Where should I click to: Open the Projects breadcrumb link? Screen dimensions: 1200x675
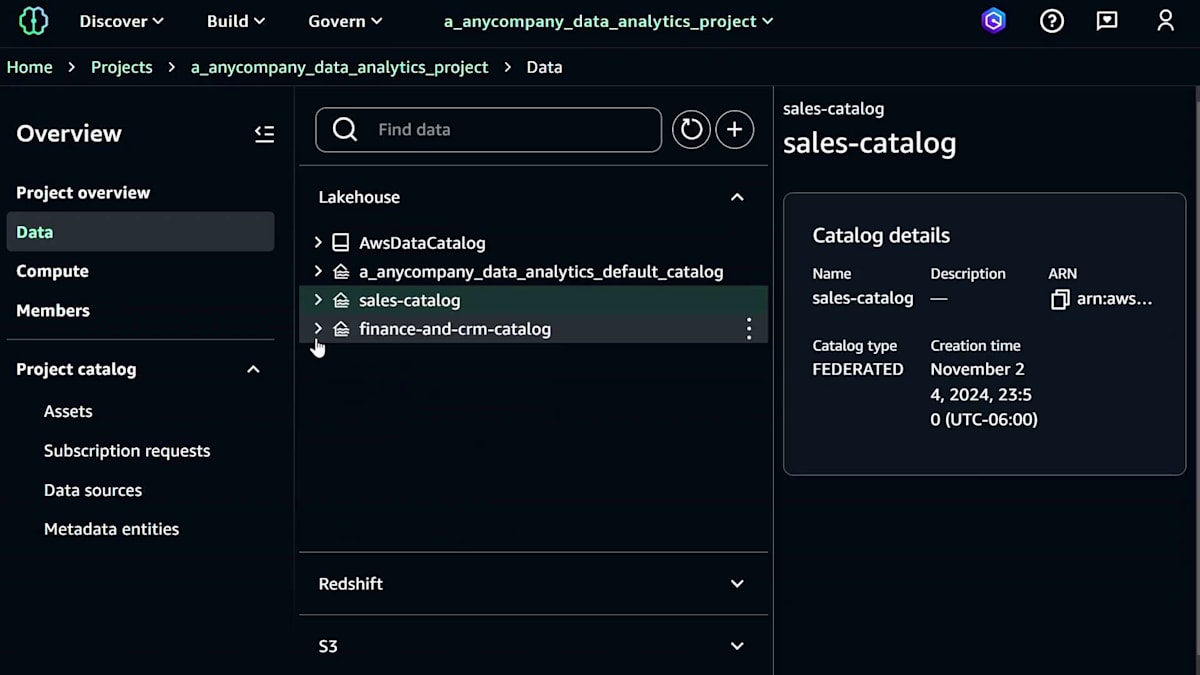point(122,67)
